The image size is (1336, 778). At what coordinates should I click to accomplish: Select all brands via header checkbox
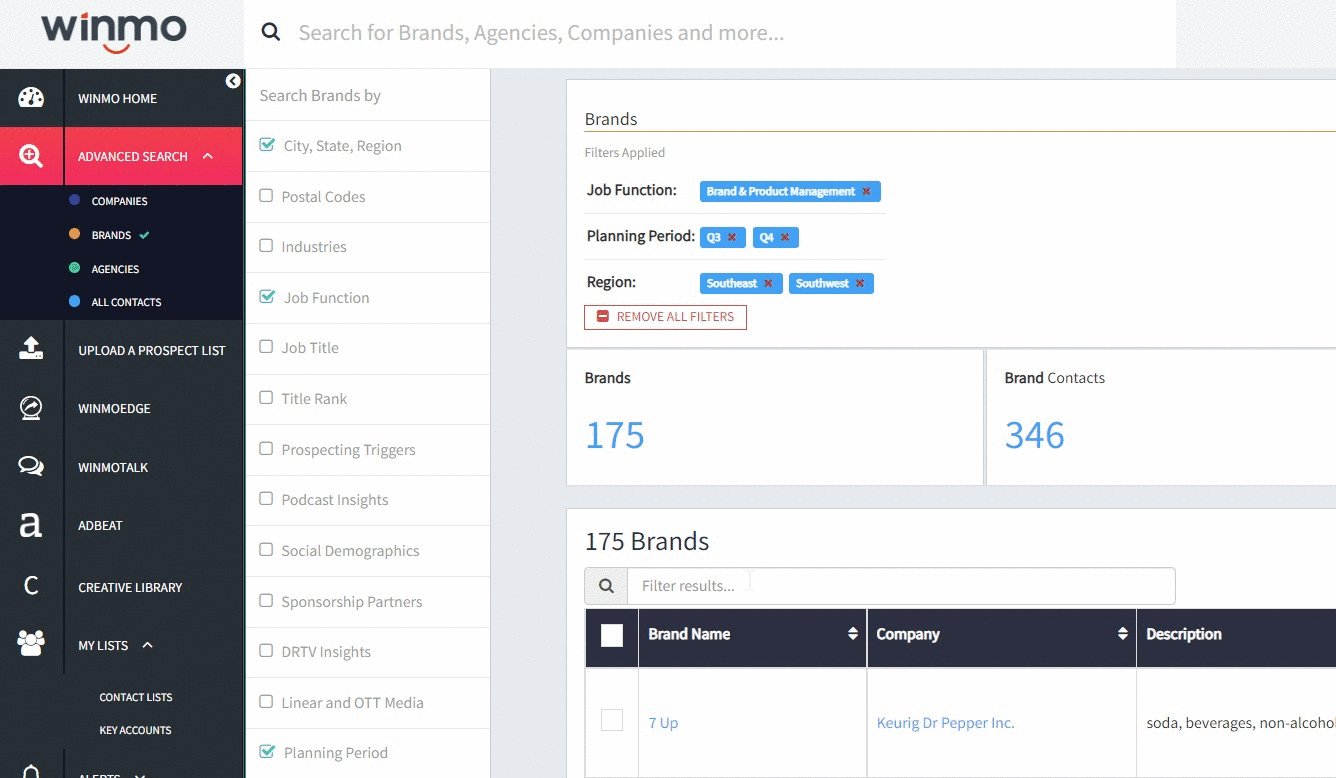click(x=612, y=635)
